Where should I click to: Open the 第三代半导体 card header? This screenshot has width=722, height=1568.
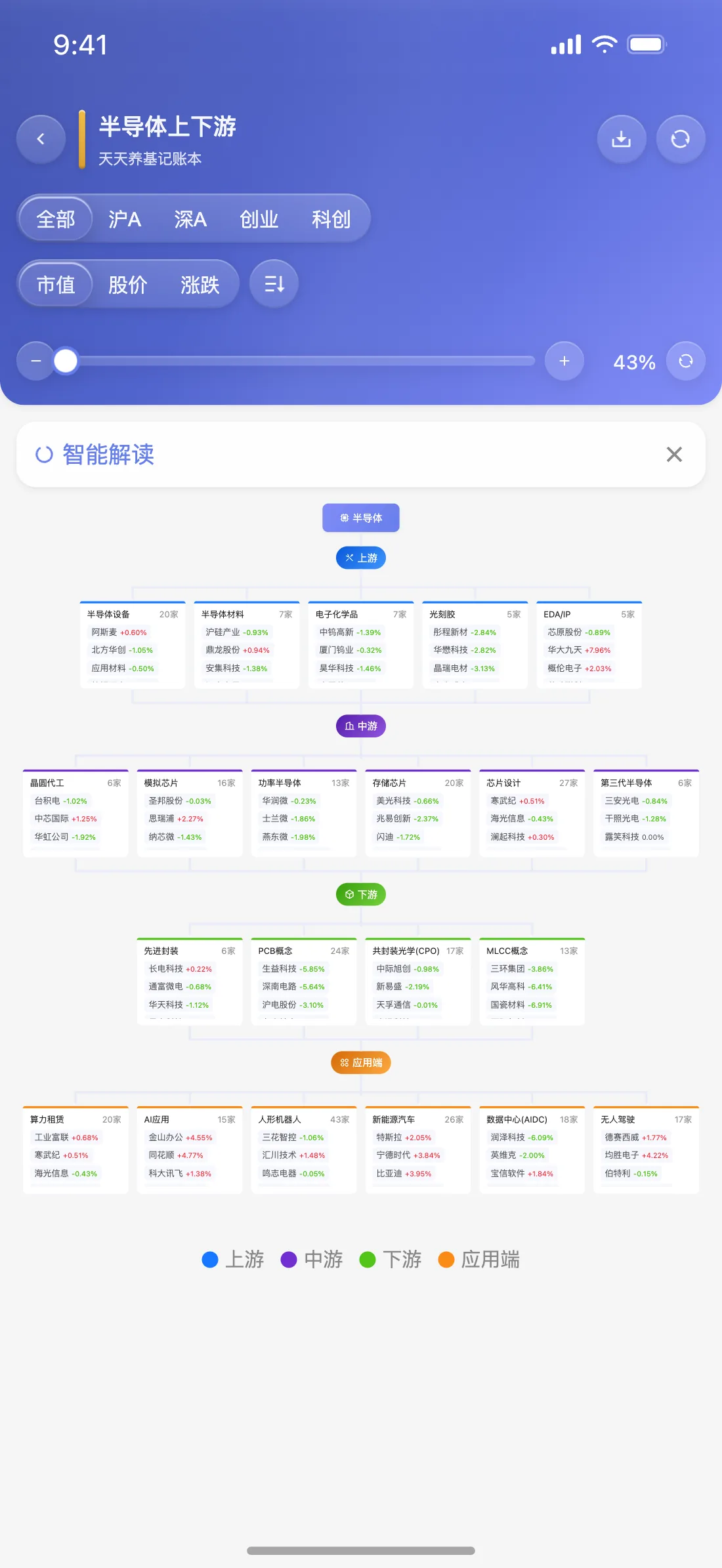click(647, 783)
